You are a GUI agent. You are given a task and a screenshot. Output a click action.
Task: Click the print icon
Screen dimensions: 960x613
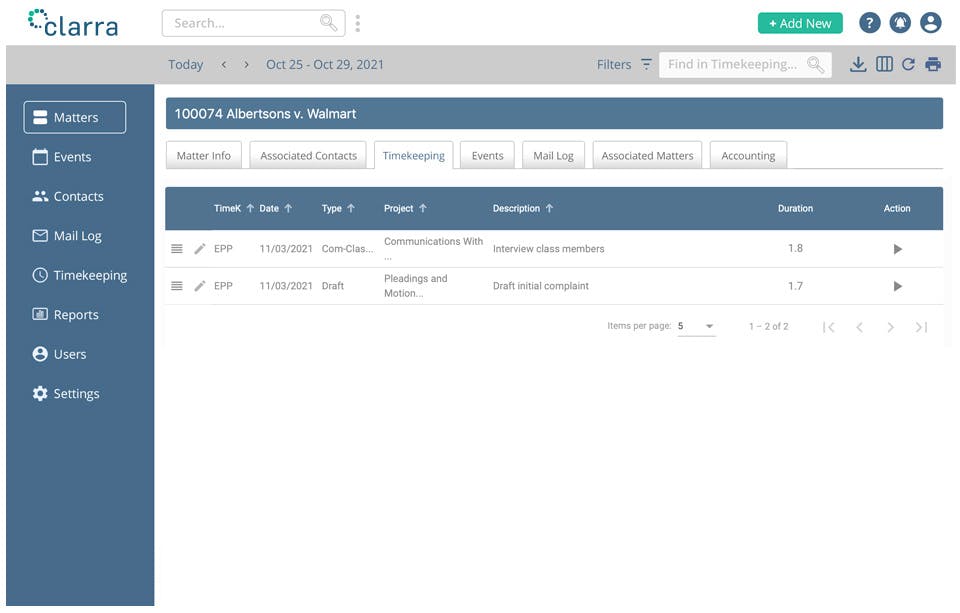point(933,64)
